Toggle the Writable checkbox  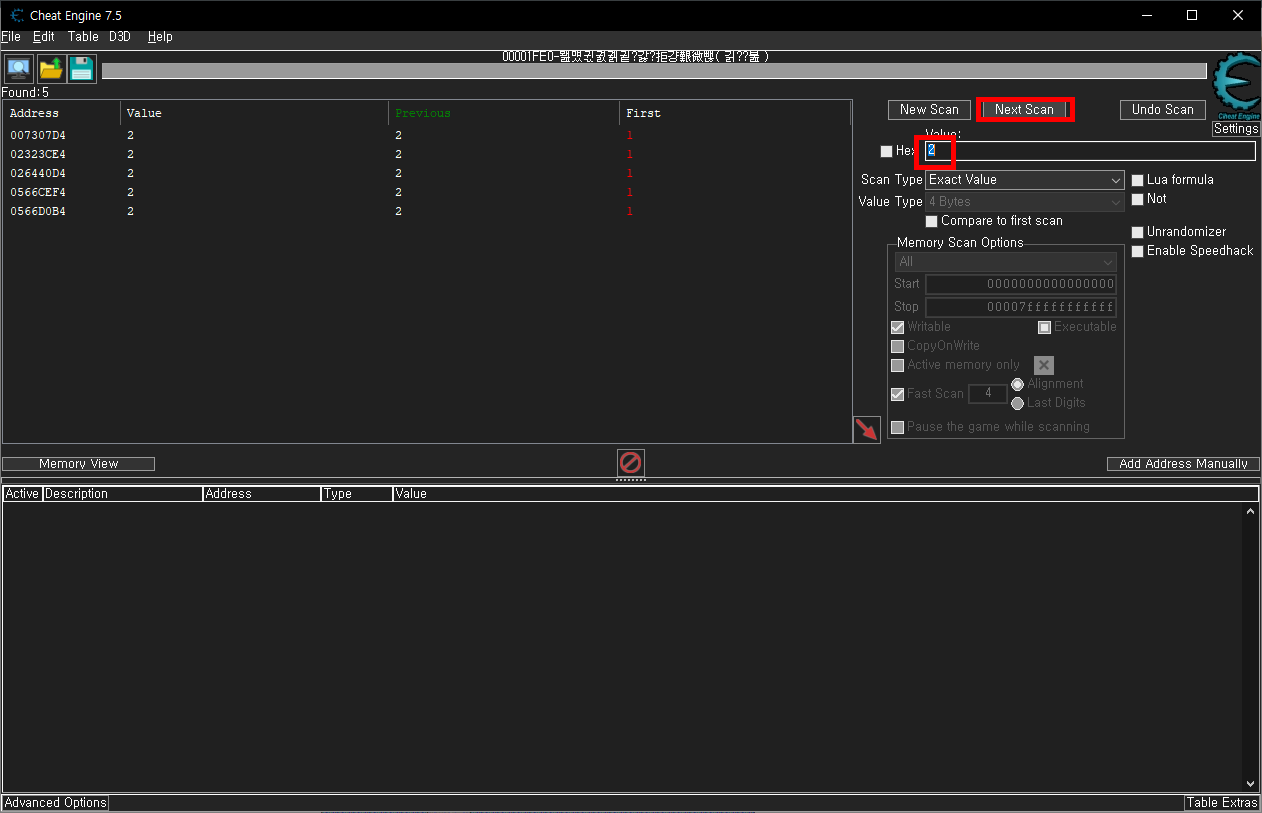coord(897,327)
